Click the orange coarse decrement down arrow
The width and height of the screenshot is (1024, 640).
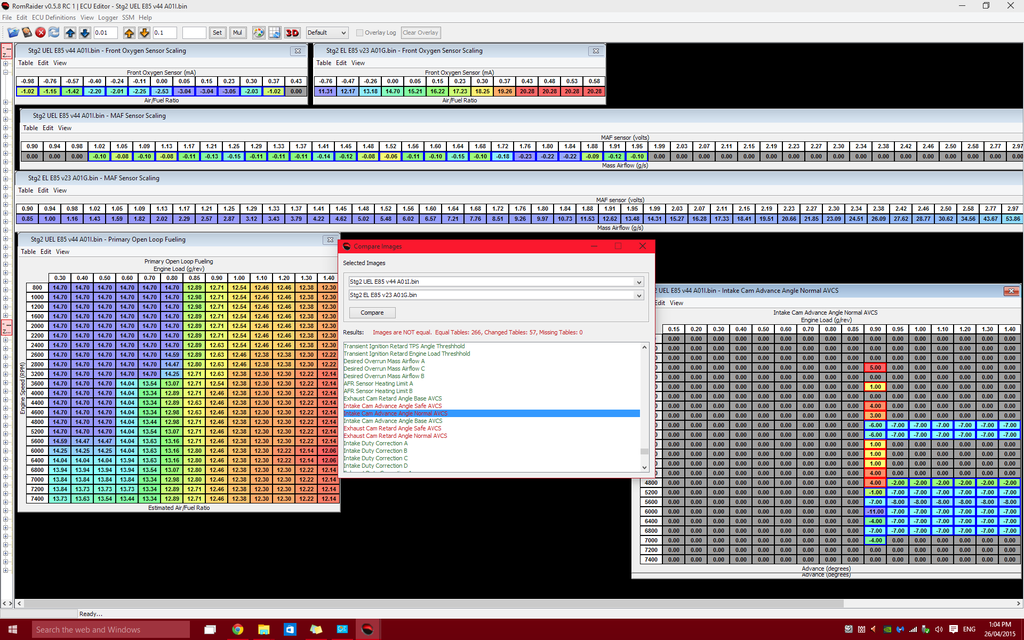point(145,32)
